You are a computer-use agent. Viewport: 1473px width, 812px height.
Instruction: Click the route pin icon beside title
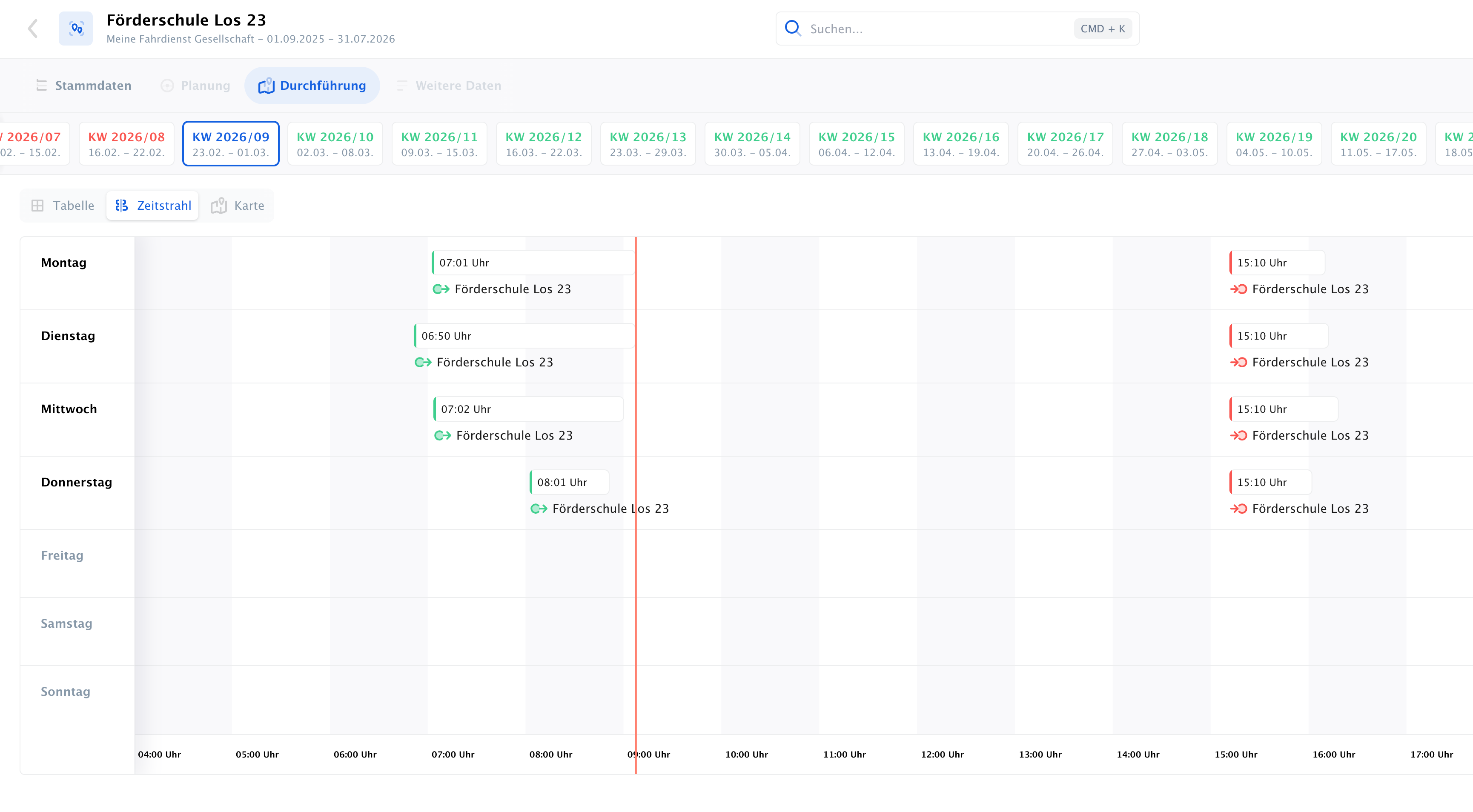tap(75, 29)
